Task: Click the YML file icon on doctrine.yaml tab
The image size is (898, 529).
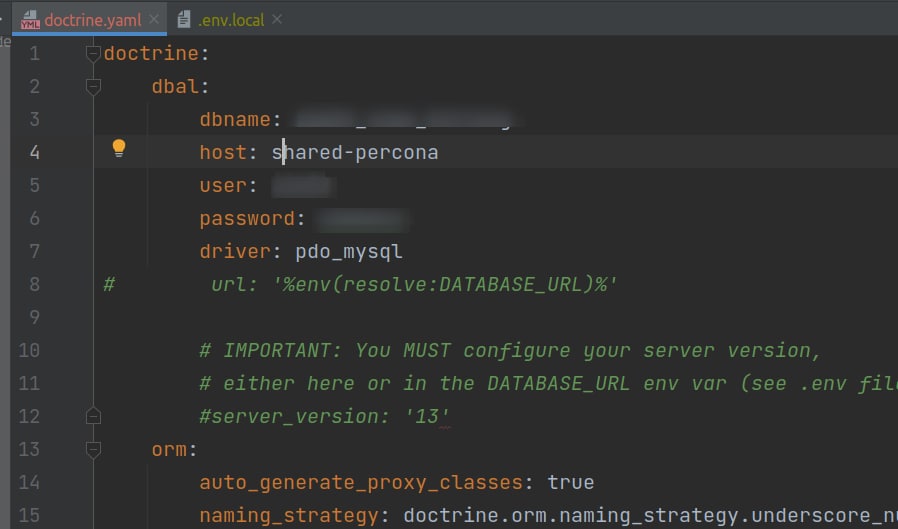Action: [x=30, y=20]
